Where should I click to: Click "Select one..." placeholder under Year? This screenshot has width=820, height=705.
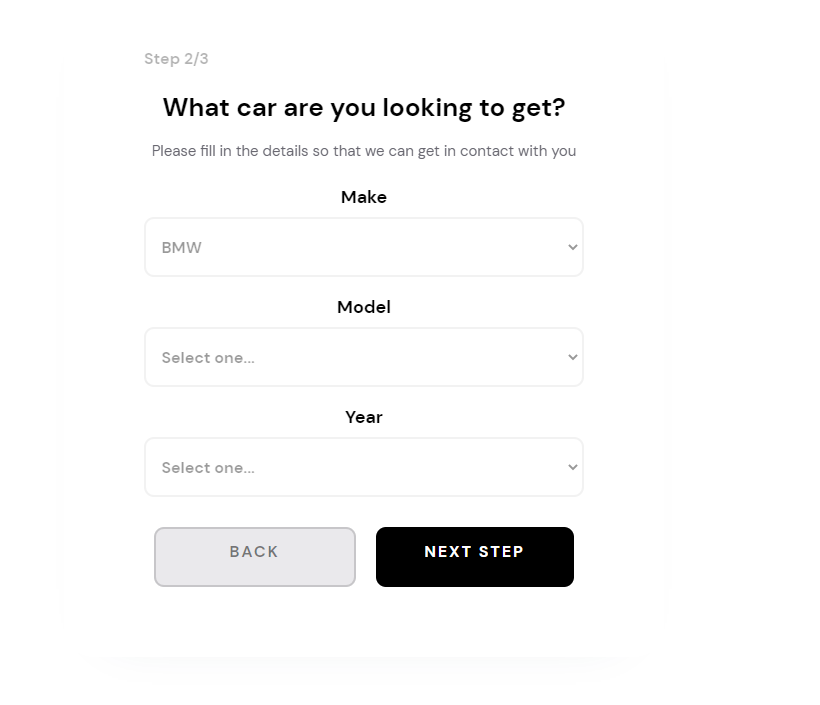[x=208, y=468]
